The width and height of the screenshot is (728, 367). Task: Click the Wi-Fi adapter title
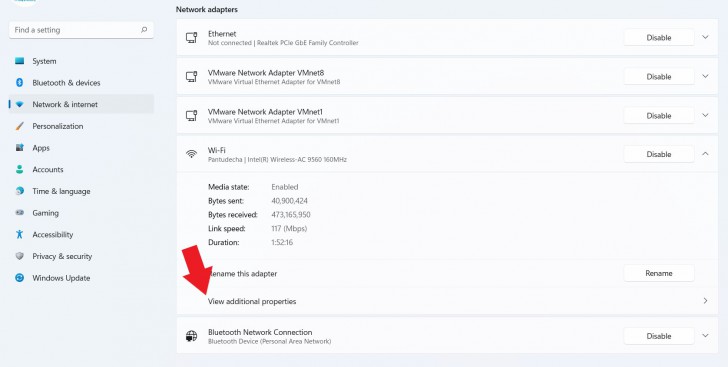click(x=217, y=151)
